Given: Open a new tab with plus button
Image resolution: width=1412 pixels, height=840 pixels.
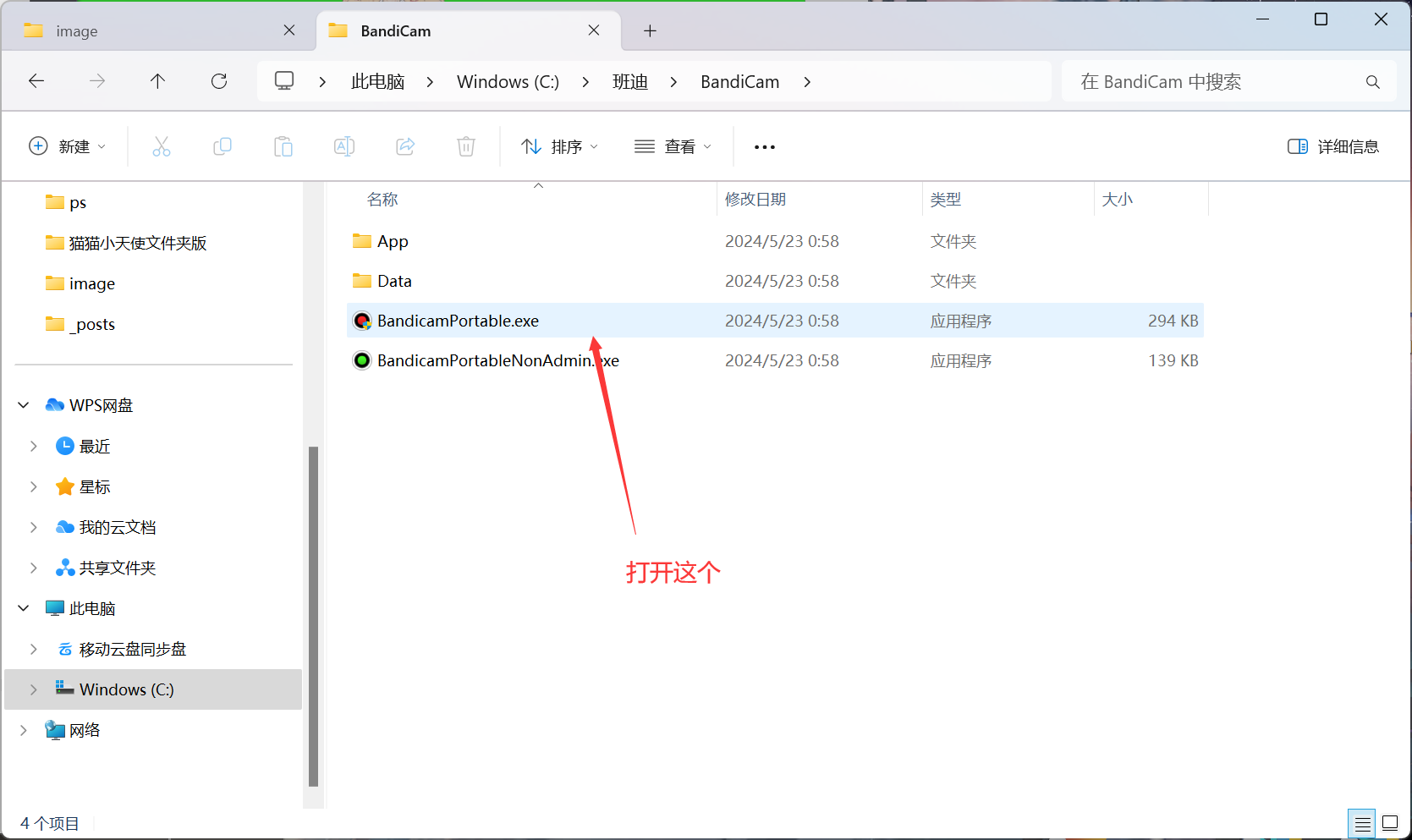Looking at the screenshot, I should click(x=650, y=31).
